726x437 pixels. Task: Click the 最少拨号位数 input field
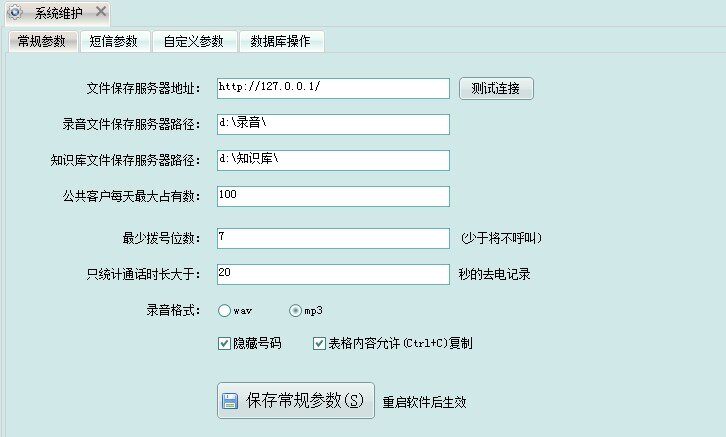[332, 238]
